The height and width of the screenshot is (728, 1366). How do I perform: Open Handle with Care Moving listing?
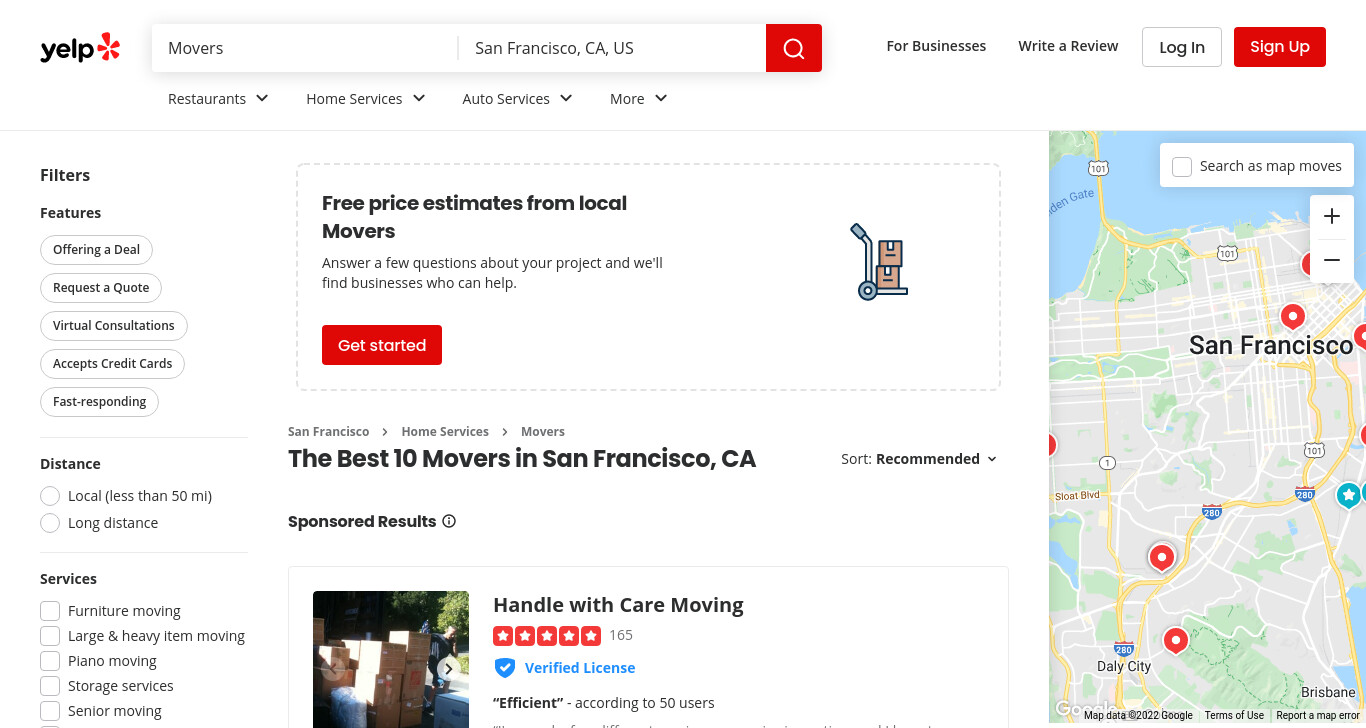tap(618, 605)
